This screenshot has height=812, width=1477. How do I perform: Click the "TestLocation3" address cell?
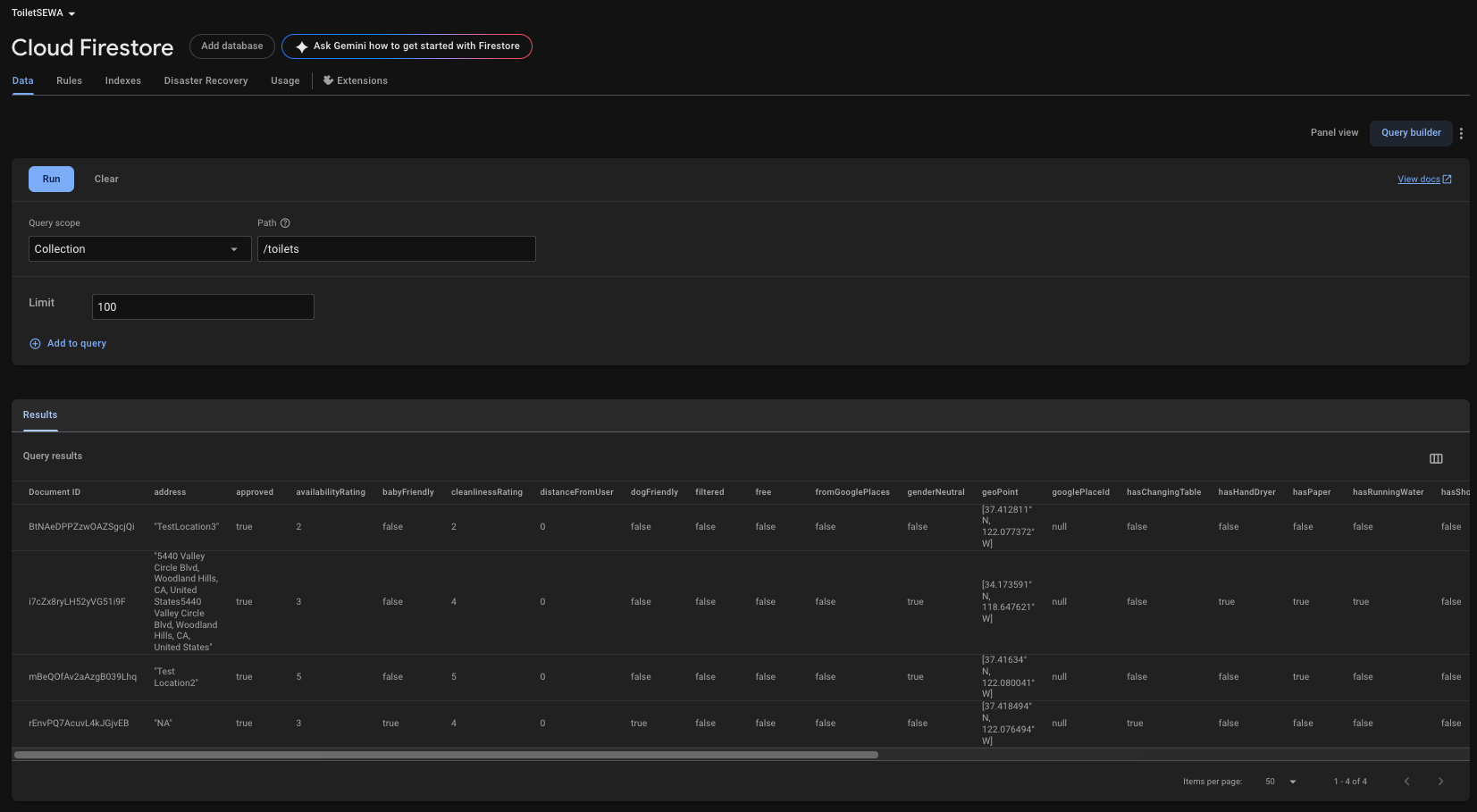coord(186,527)
